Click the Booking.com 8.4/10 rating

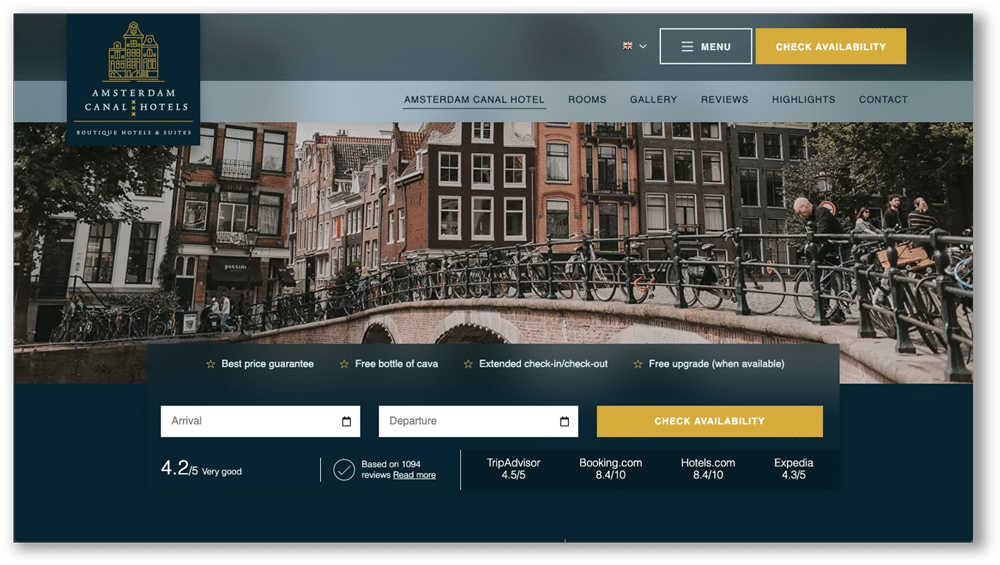click(x=610, y=469)
